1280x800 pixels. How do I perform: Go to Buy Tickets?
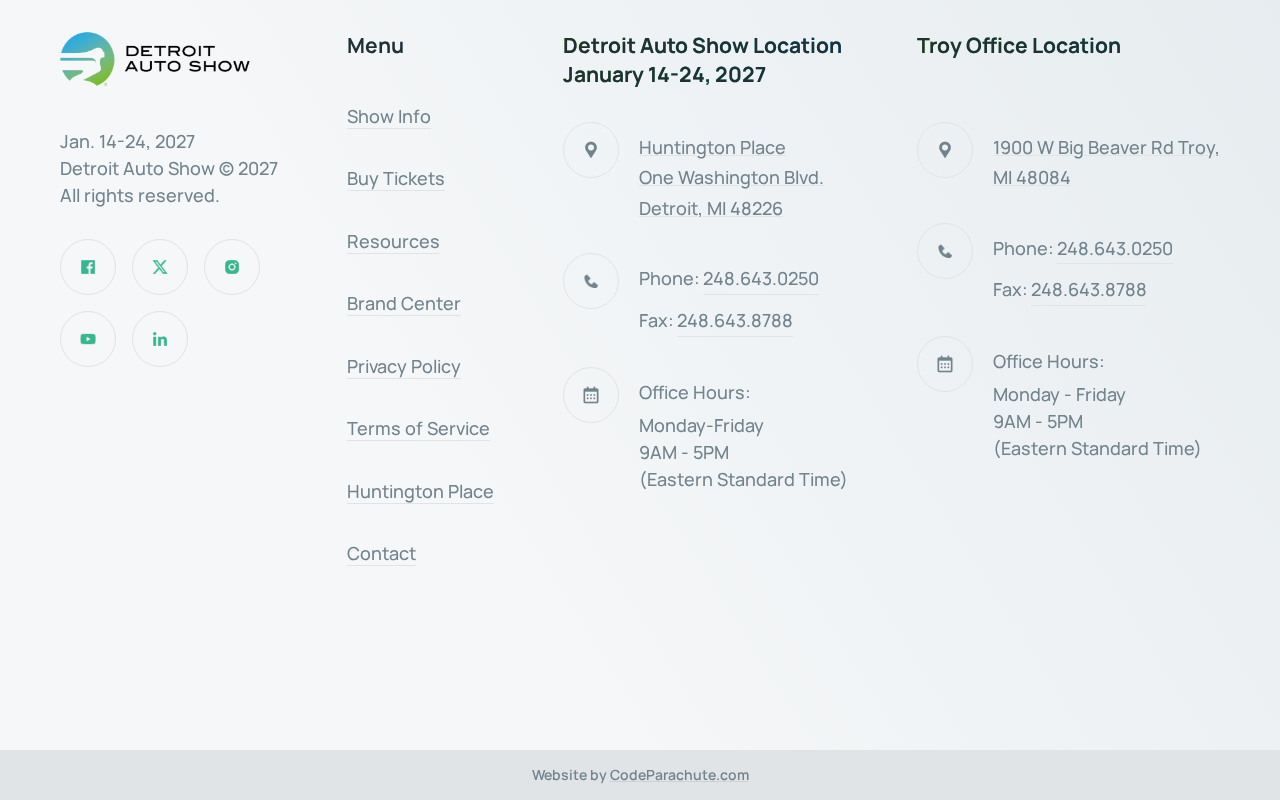click(x=396, y=179)
